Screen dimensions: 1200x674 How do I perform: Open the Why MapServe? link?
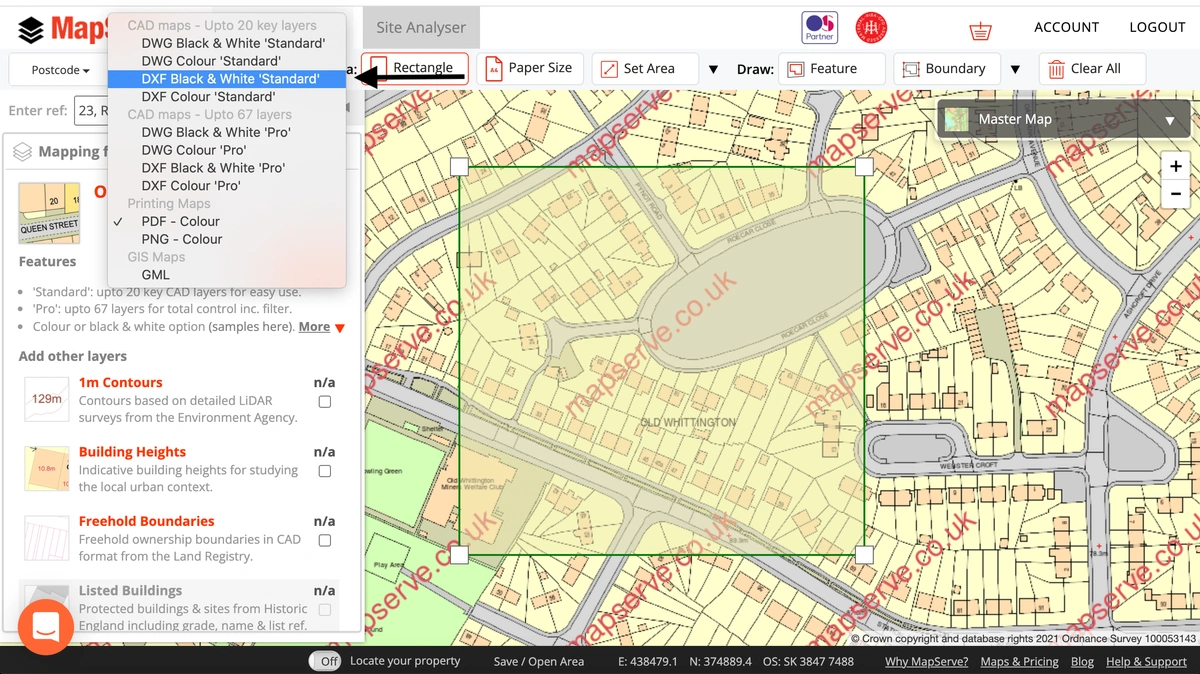point(926,661)
